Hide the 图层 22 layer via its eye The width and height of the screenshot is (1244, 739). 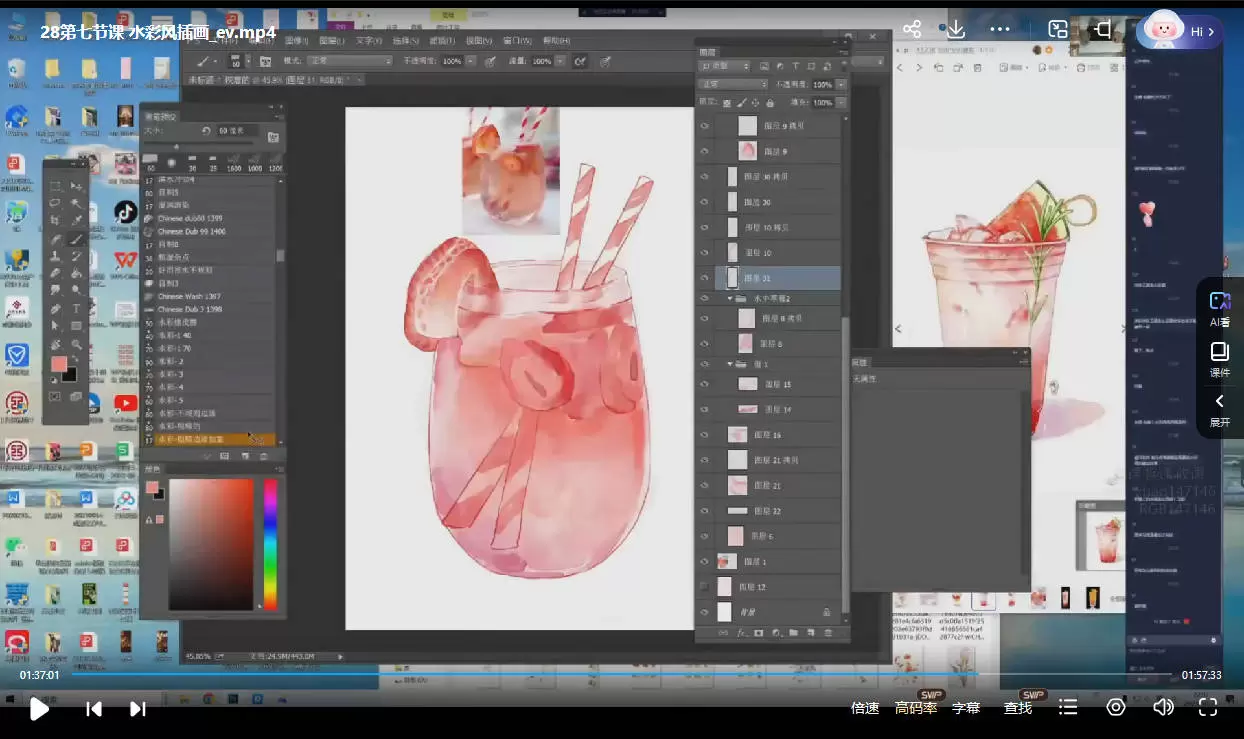pos(704,510)
